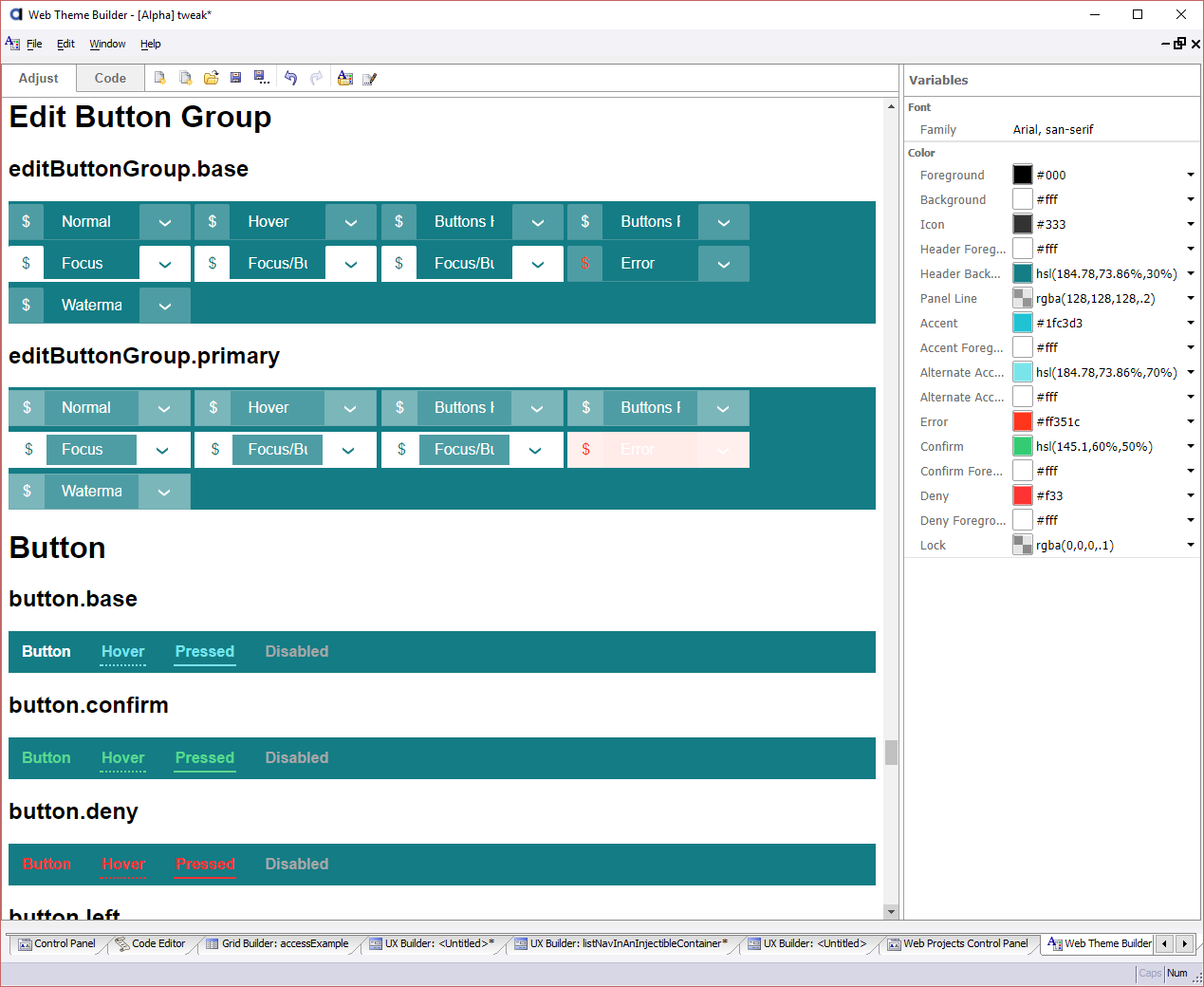
Task: Click the Icon dark gray color swatch
Action: [x=1023, y=224]
